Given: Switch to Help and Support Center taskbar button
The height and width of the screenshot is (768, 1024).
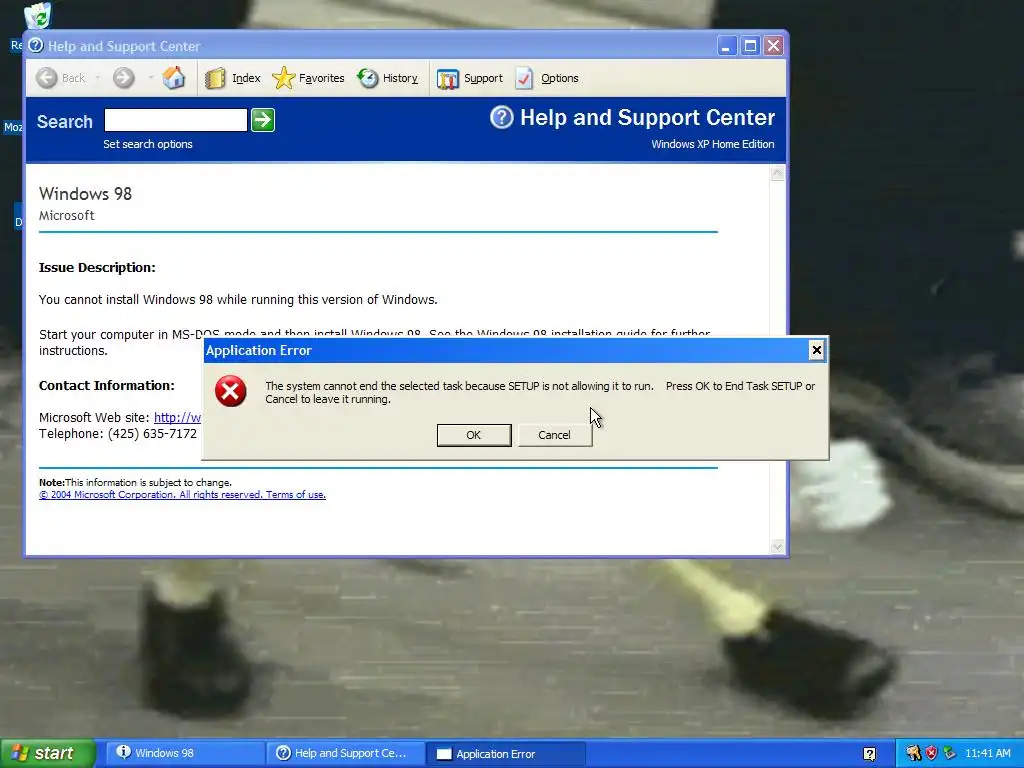Looking at the screenshot, I should pos(345,754).
